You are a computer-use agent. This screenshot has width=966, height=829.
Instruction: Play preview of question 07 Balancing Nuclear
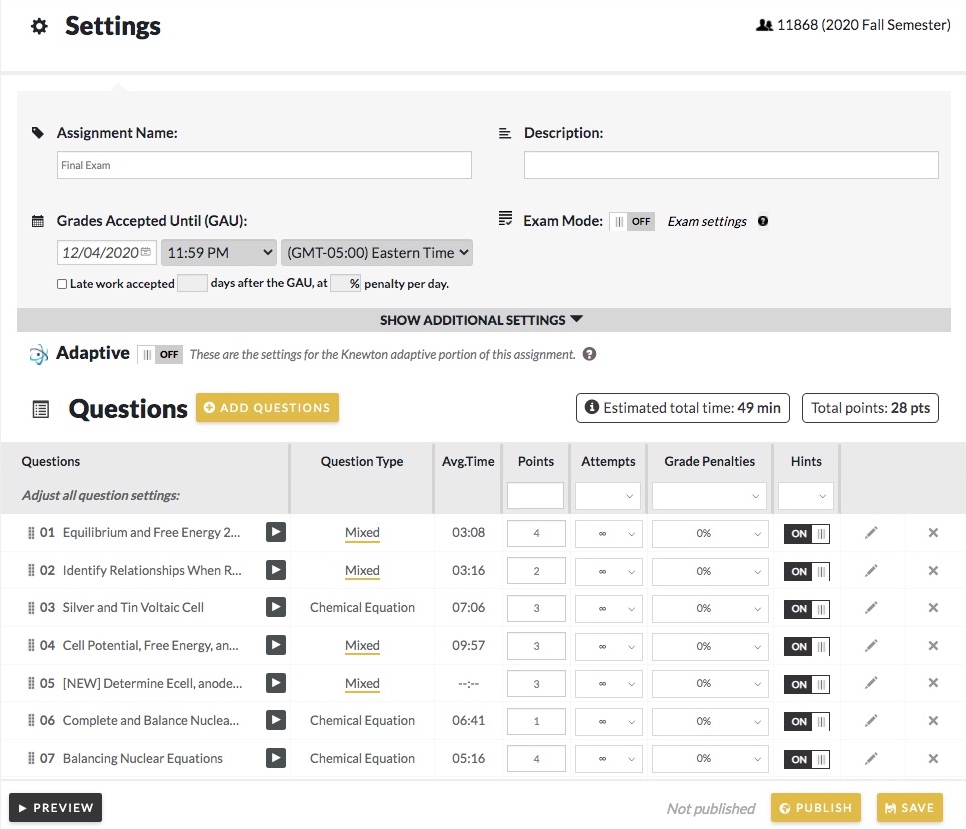tap(275, 758)
